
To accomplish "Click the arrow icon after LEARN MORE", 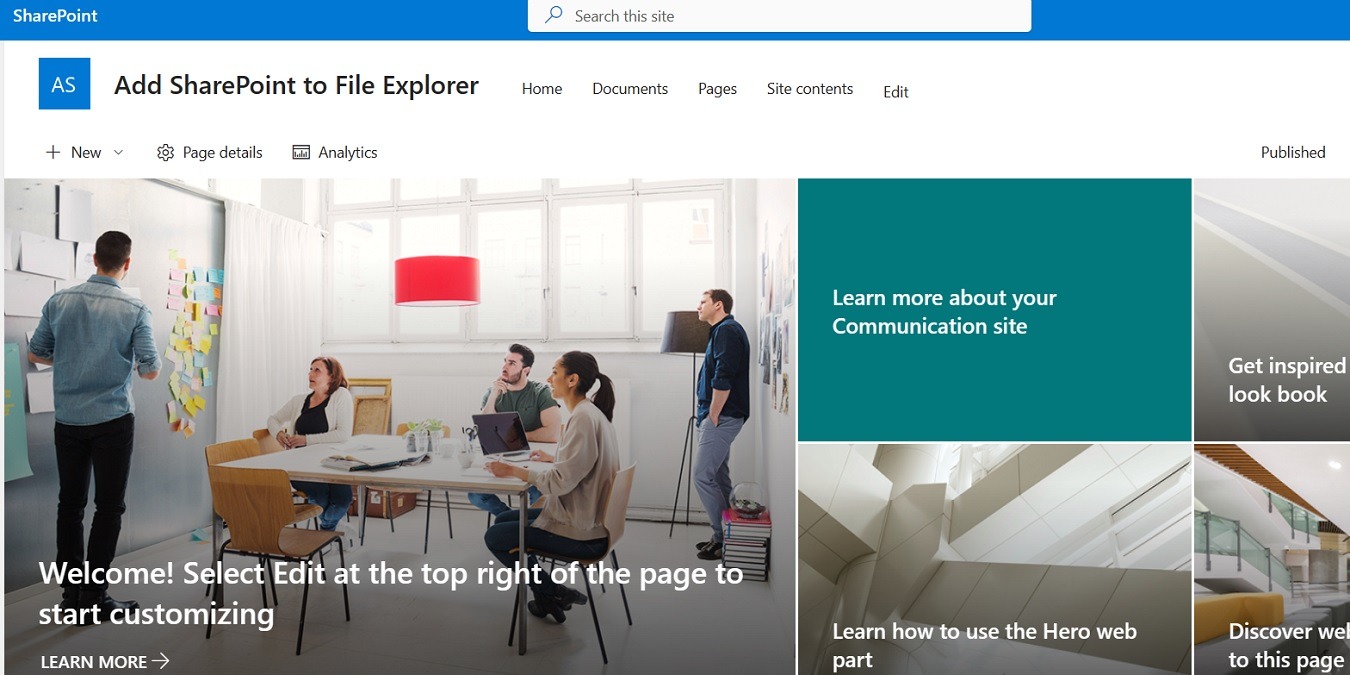I will click(x=161, y=661).
